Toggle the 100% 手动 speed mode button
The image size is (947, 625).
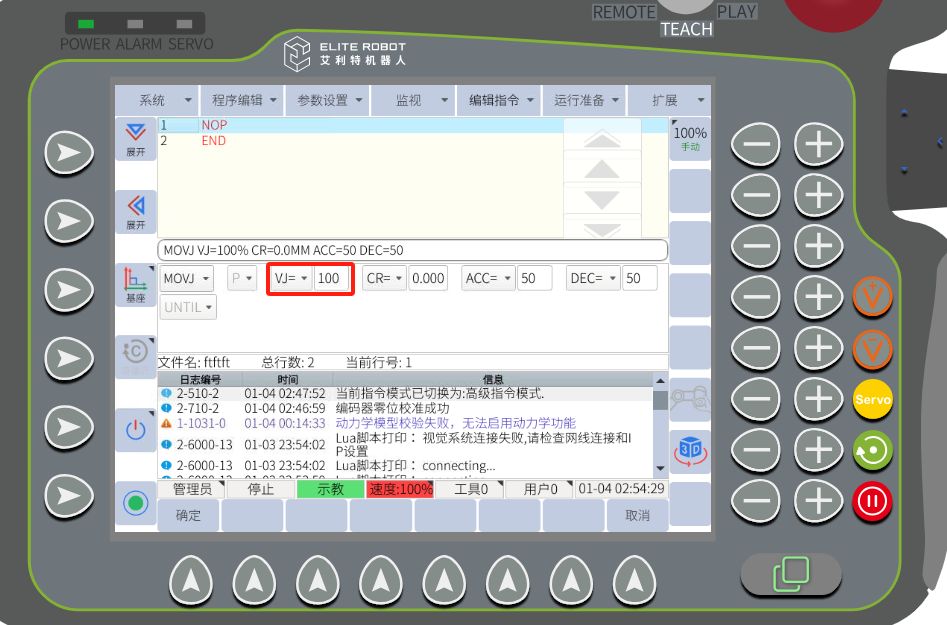(689, 139)
